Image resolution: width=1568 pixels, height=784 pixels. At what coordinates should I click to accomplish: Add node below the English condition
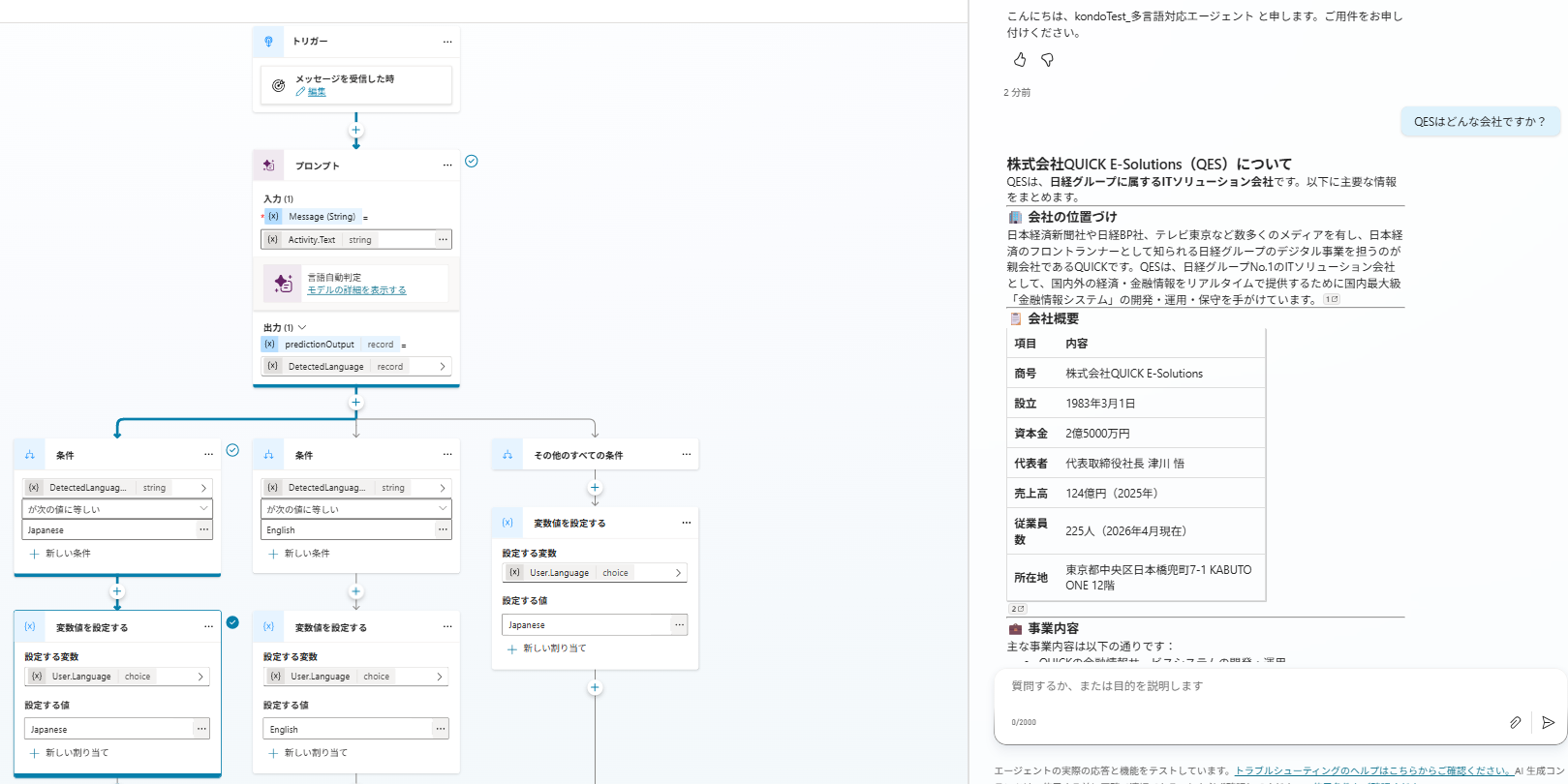(355, 591)
